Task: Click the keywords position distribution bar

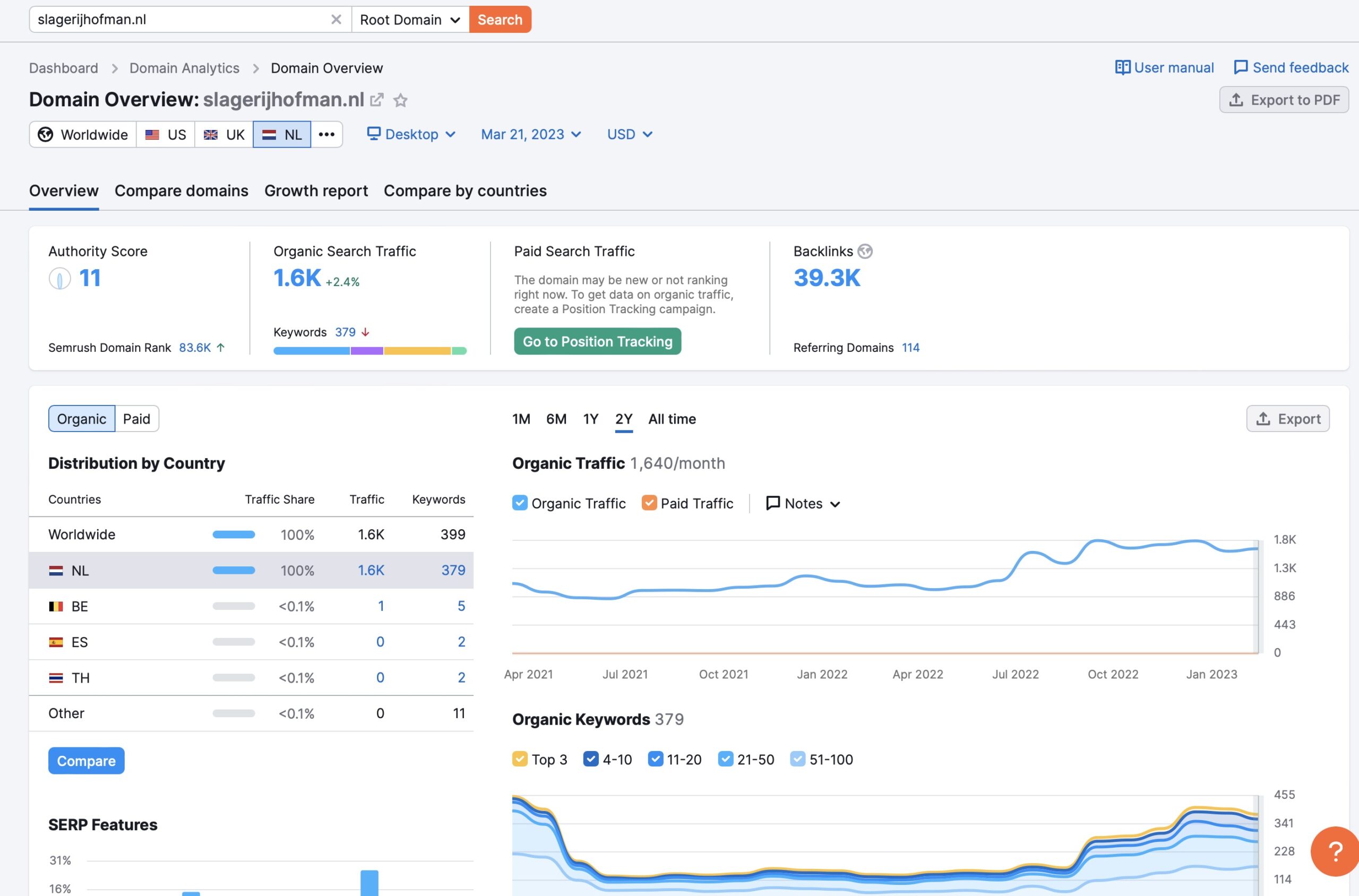Action: [x=370, y=351]
